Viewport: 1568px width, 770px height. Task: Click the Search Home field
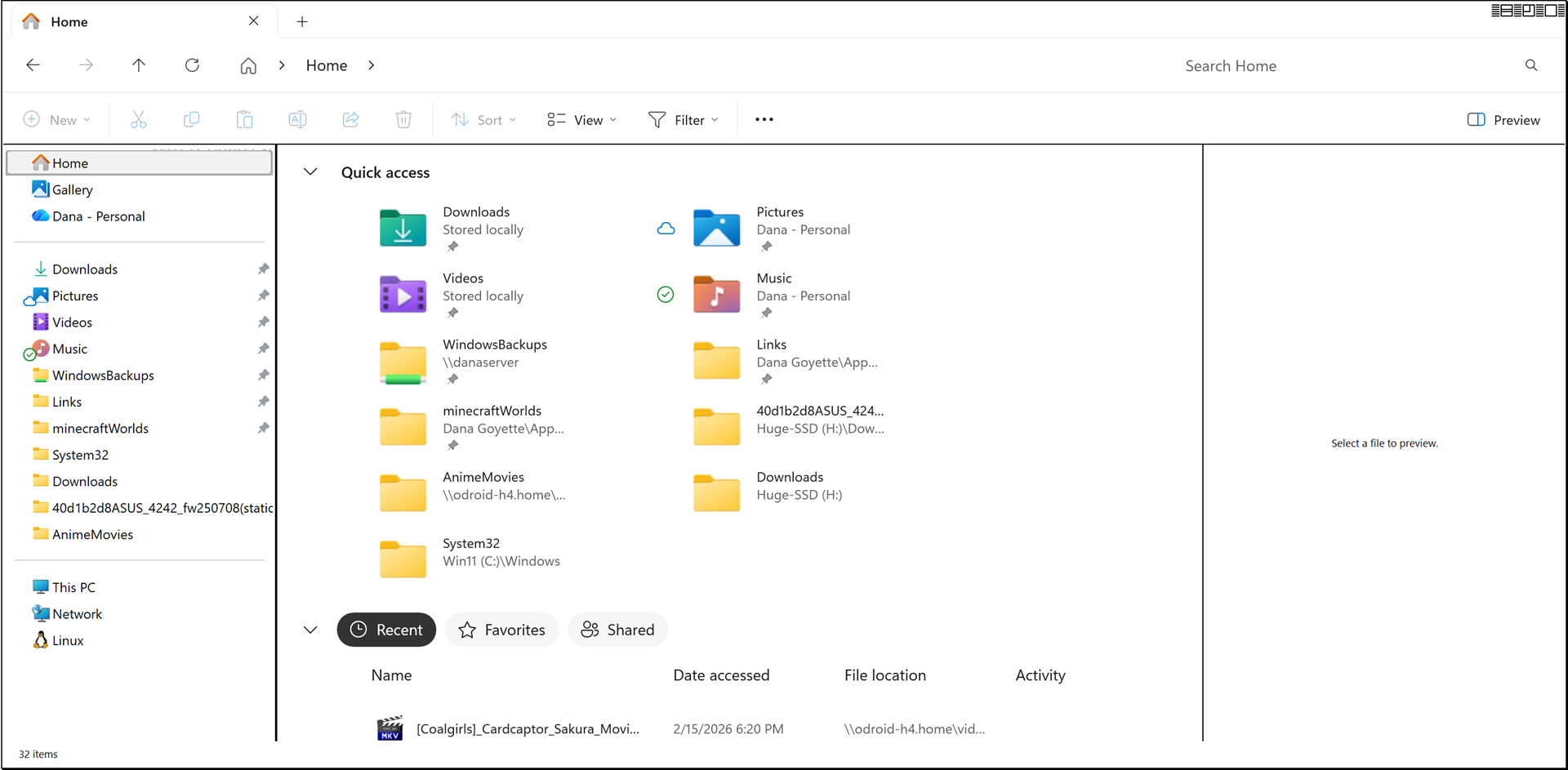pyautogui.click(x=1339, y=66)
